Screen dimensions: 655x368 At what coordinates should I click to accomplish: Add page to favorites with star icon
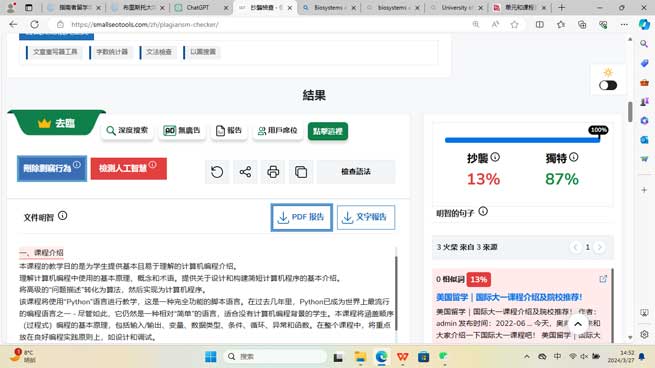515,24
